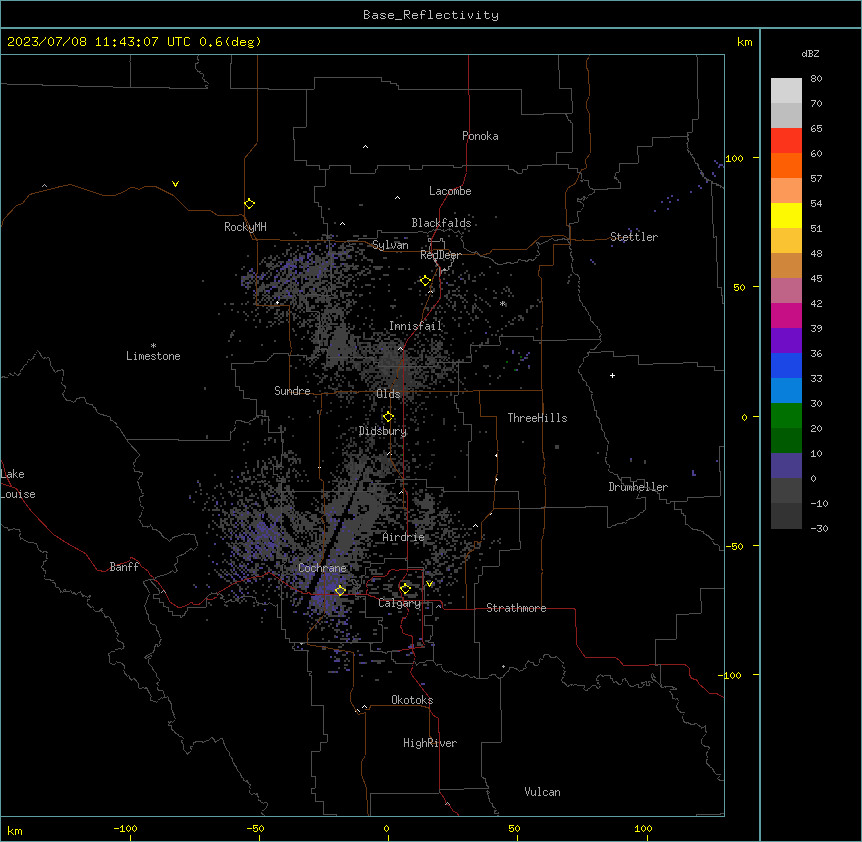Click the white plus marker north of Drumheller

click(x=612, y=375)
